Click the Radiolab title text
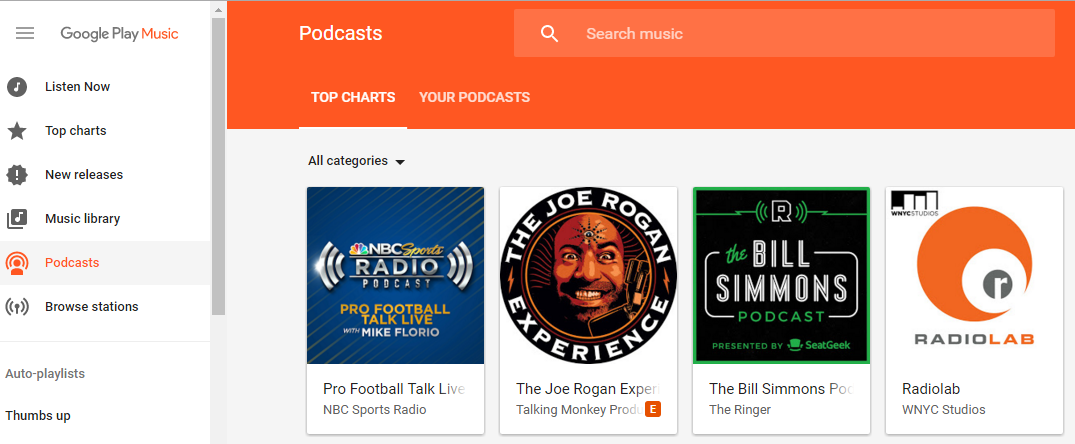 coord(931,389)
